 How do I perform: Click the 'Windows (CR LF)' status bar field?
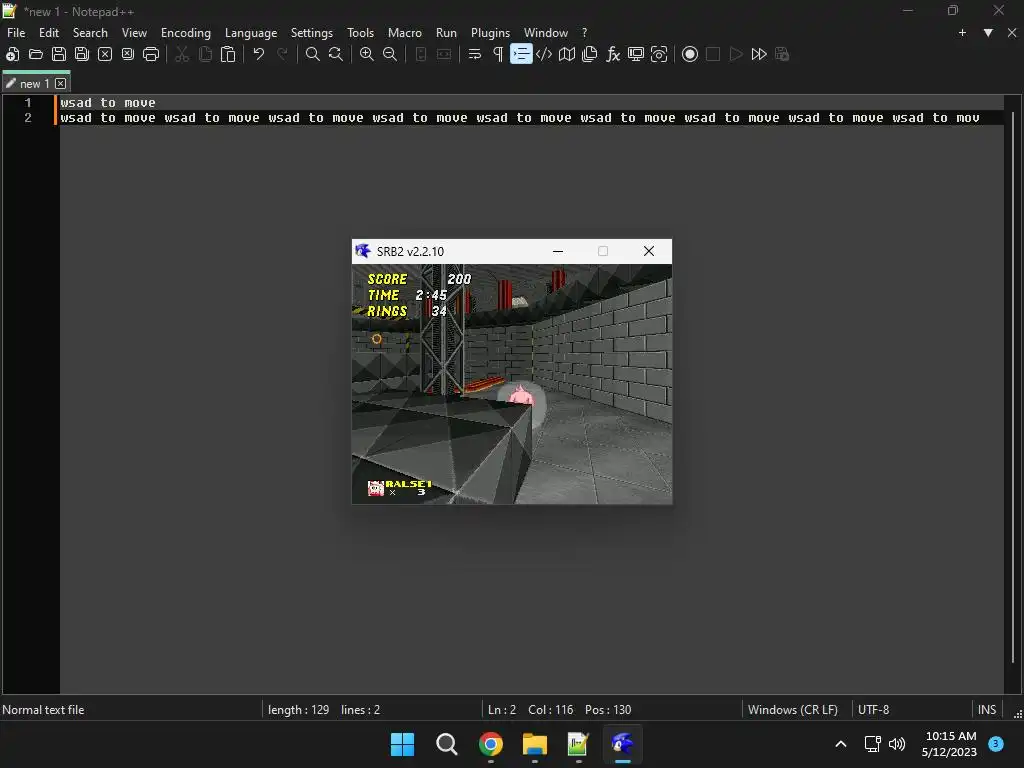pos(793,710)
